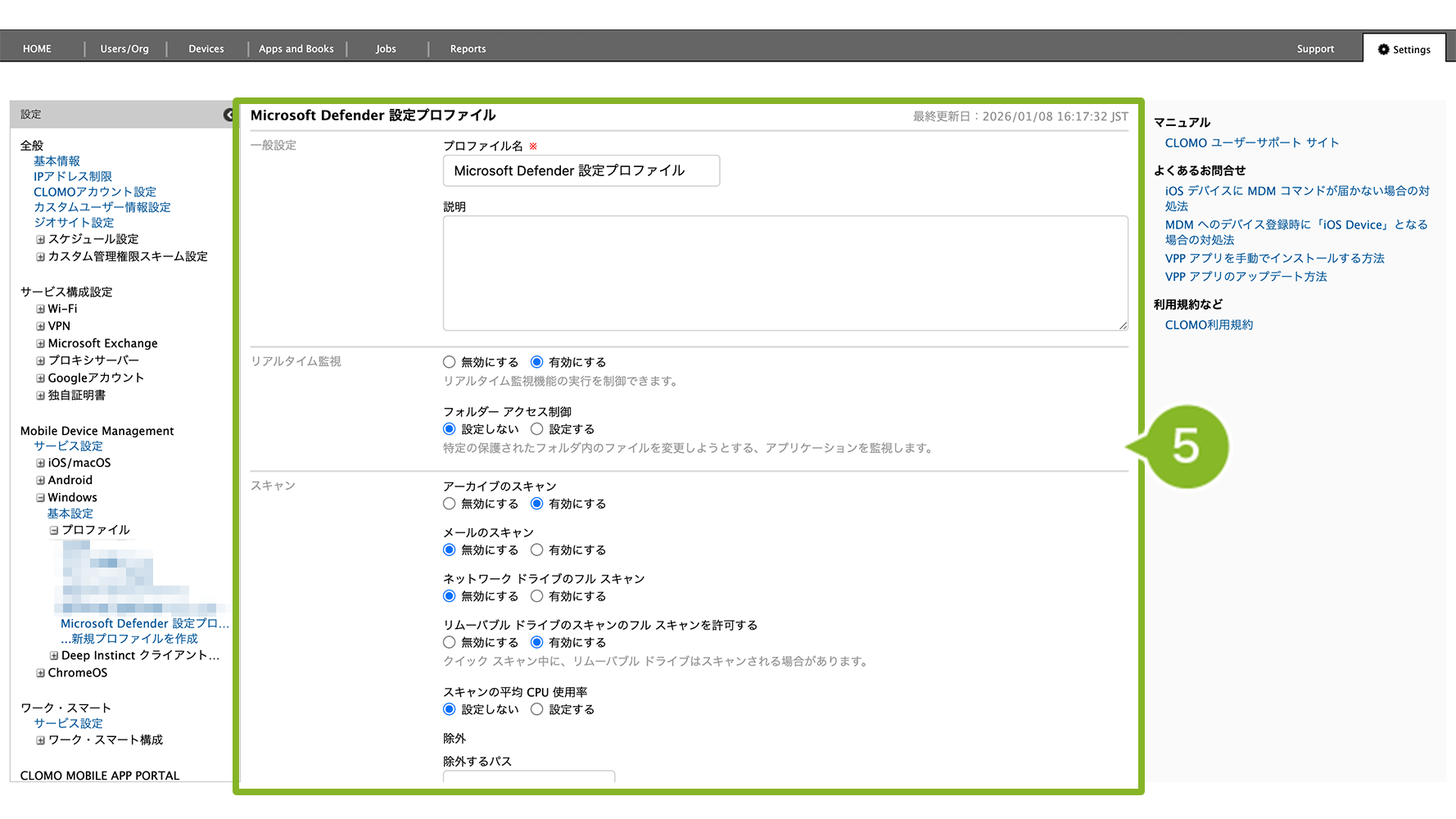This screenshot has height=819, width=1456.
Task: Expand the Wi-Fi tree node plus icon
Action: [x=40, y=310]
